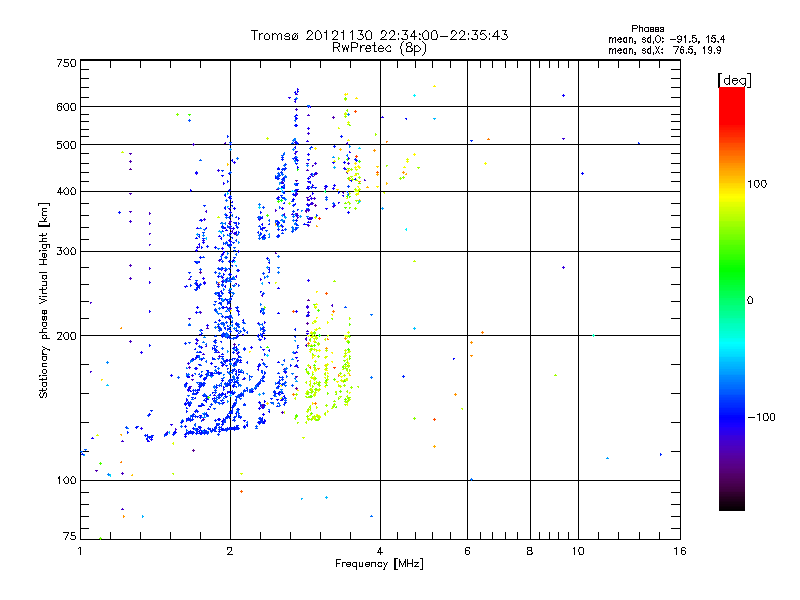
Task: Click the colorbar '100' degree label
Action: click(x=757, y=184)
